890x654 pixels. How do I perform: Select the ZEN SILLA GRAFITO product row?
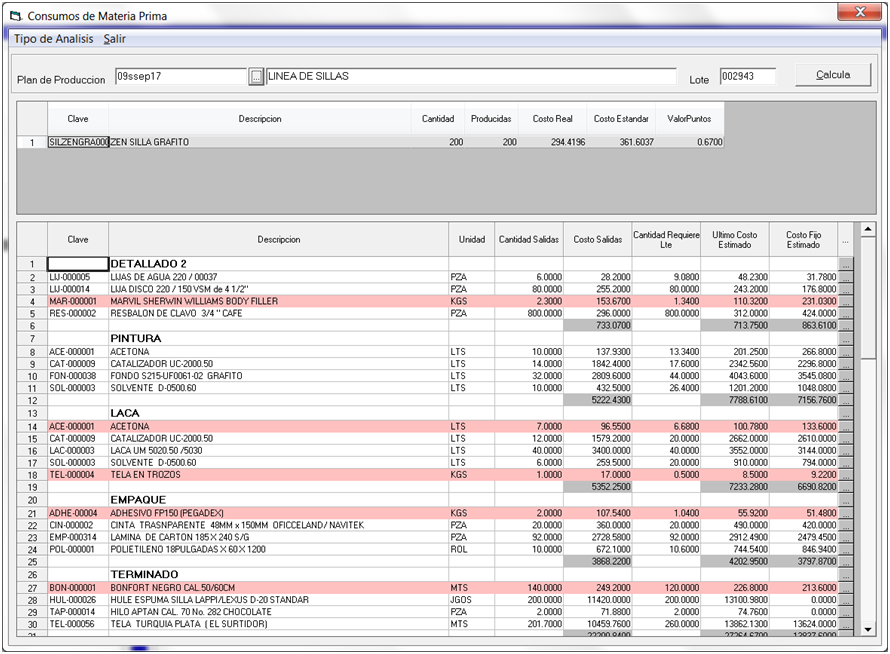371,142
